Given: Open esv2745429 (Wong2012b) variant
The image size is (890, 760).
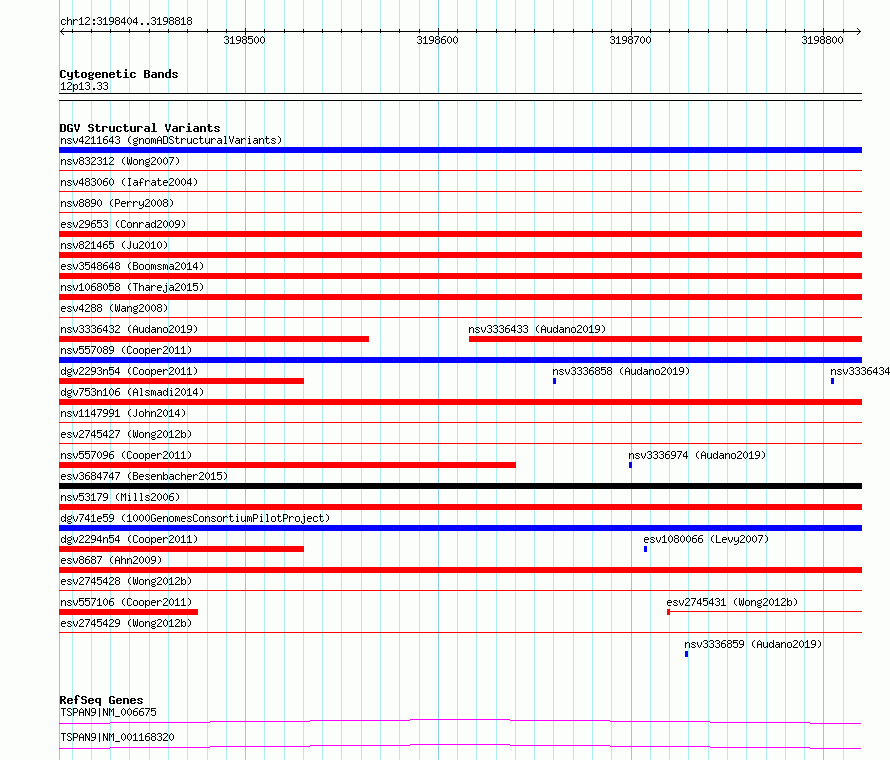Looking at the screenshot, I should tap(126, 623).
